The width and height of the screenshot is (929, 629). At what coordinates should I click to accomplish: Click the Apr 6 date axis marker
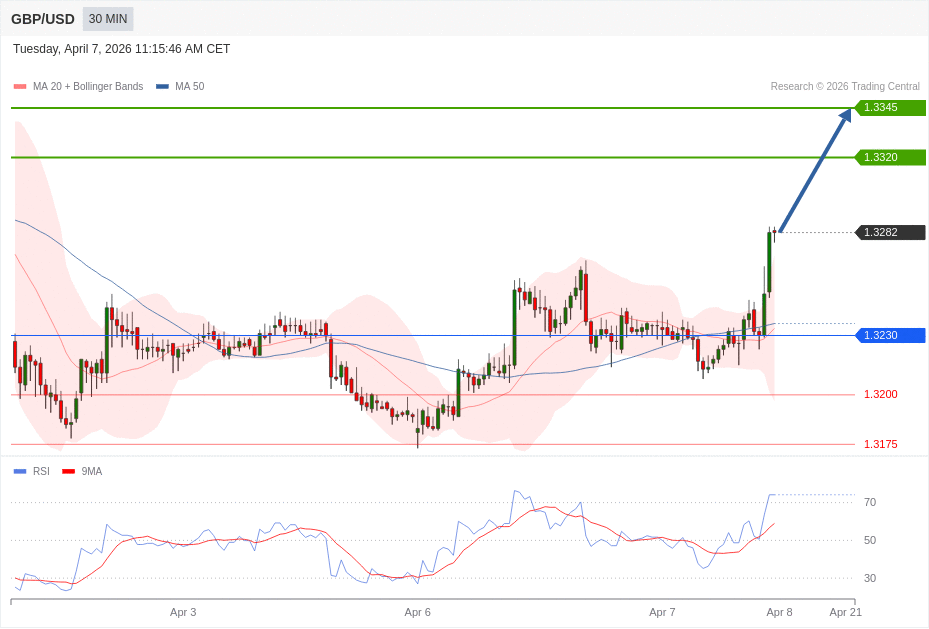coord(417,612)
